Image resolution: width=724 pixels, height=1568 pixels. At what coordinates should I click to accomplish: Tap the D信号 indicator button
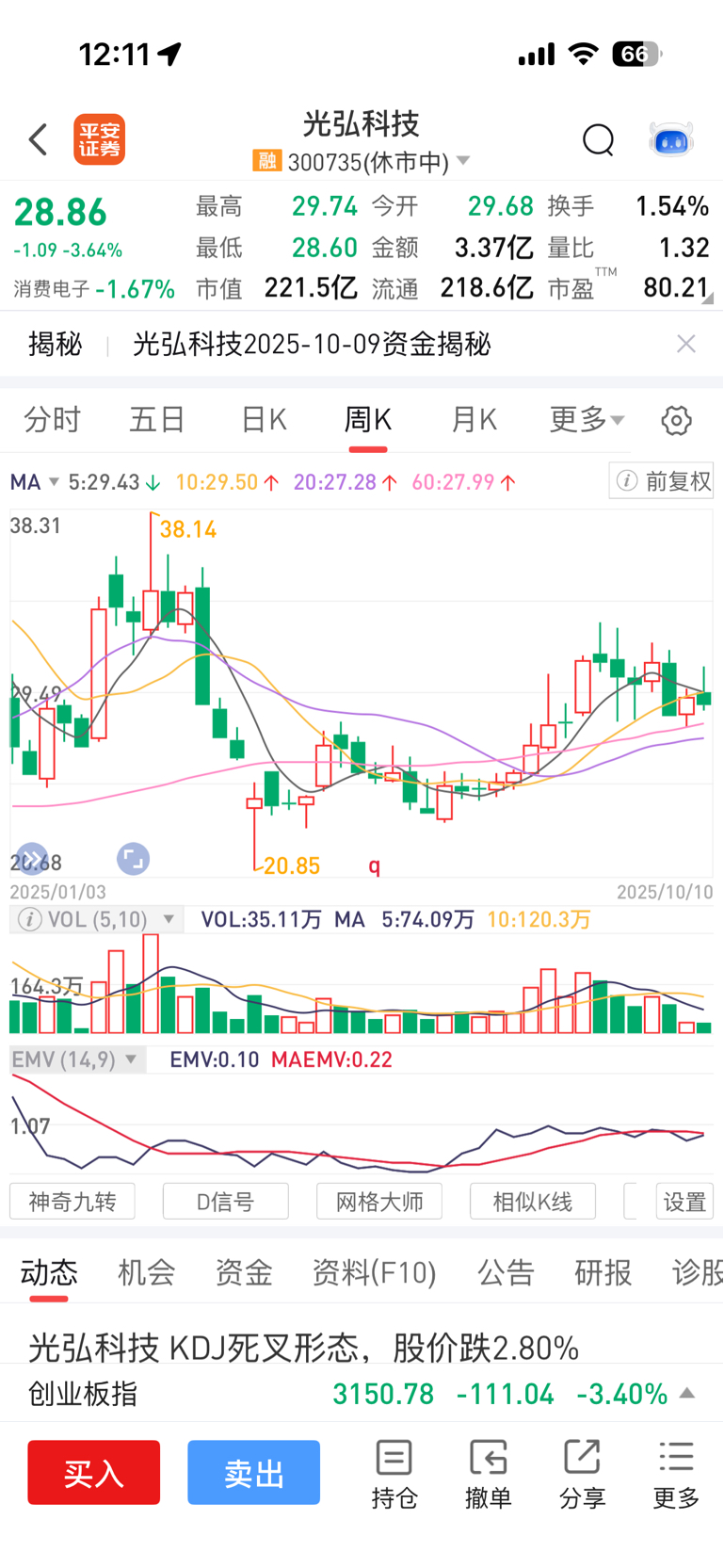click(x=226, y=1202)
